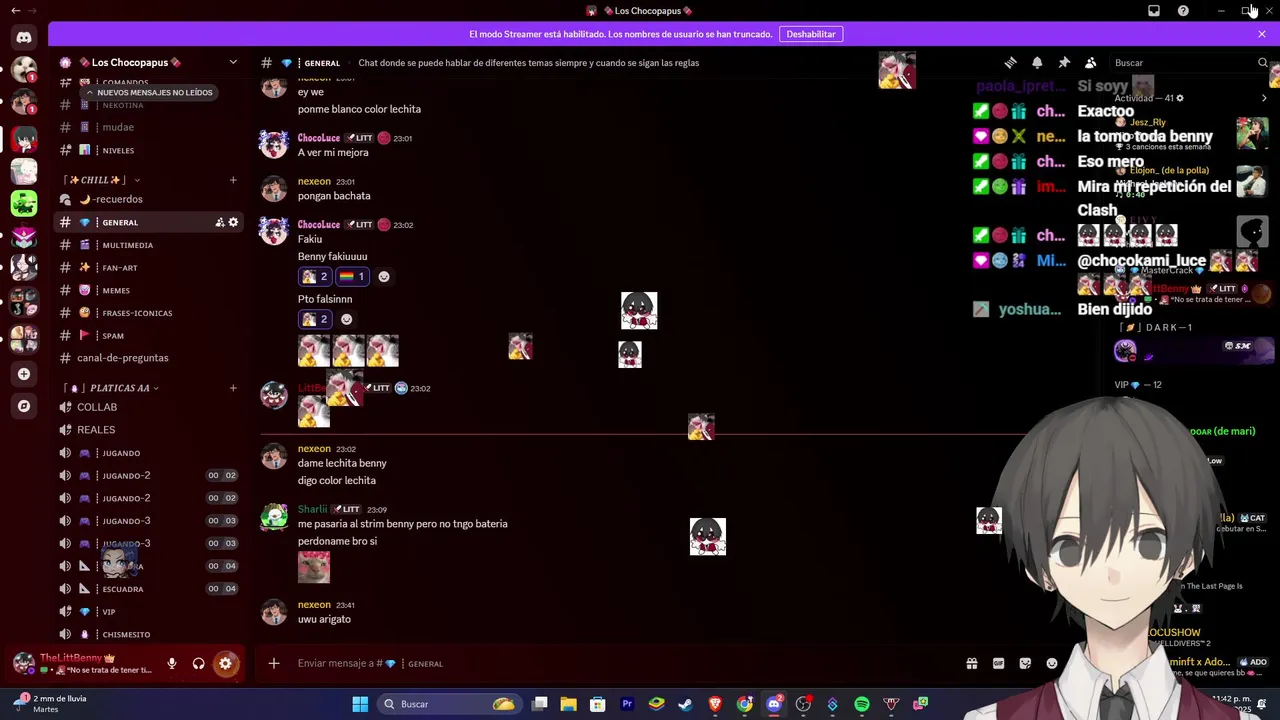Screen dimensions: 1280x720
Task: Open canal-de-preguntas channel
Action: (149, 358)
